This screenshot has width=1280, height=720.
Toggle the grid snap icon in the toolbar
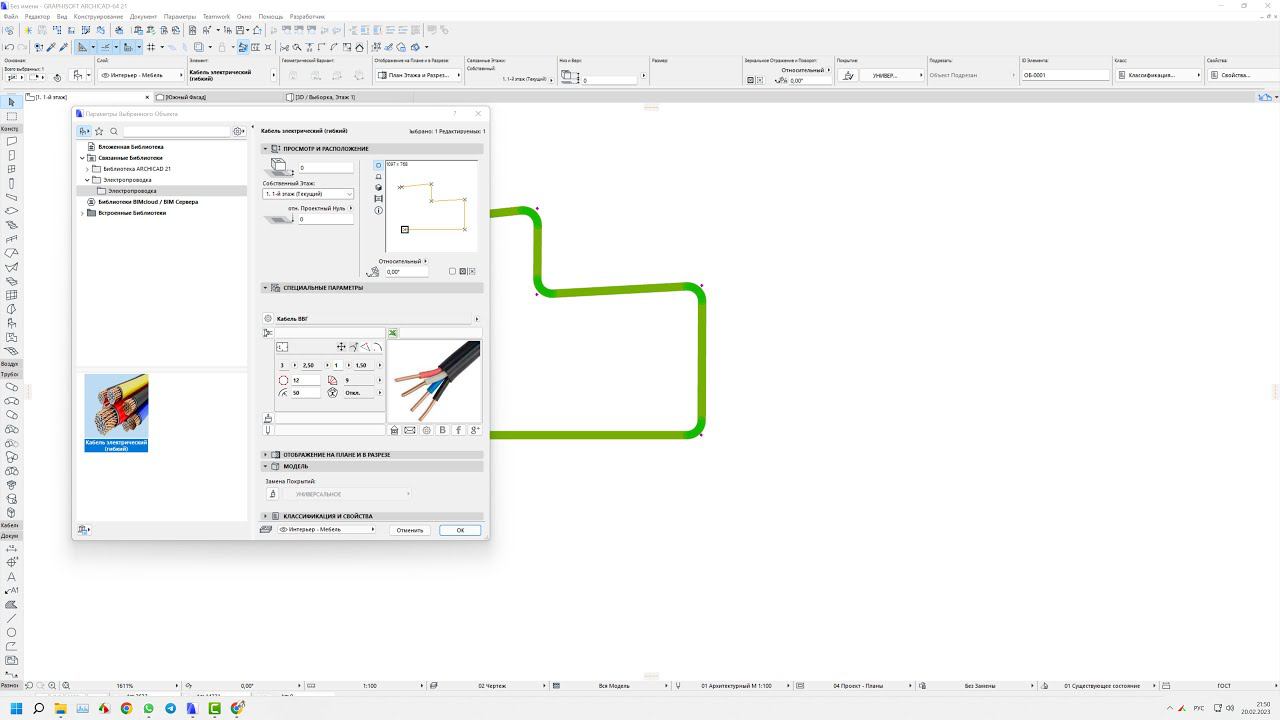point(151,47)
